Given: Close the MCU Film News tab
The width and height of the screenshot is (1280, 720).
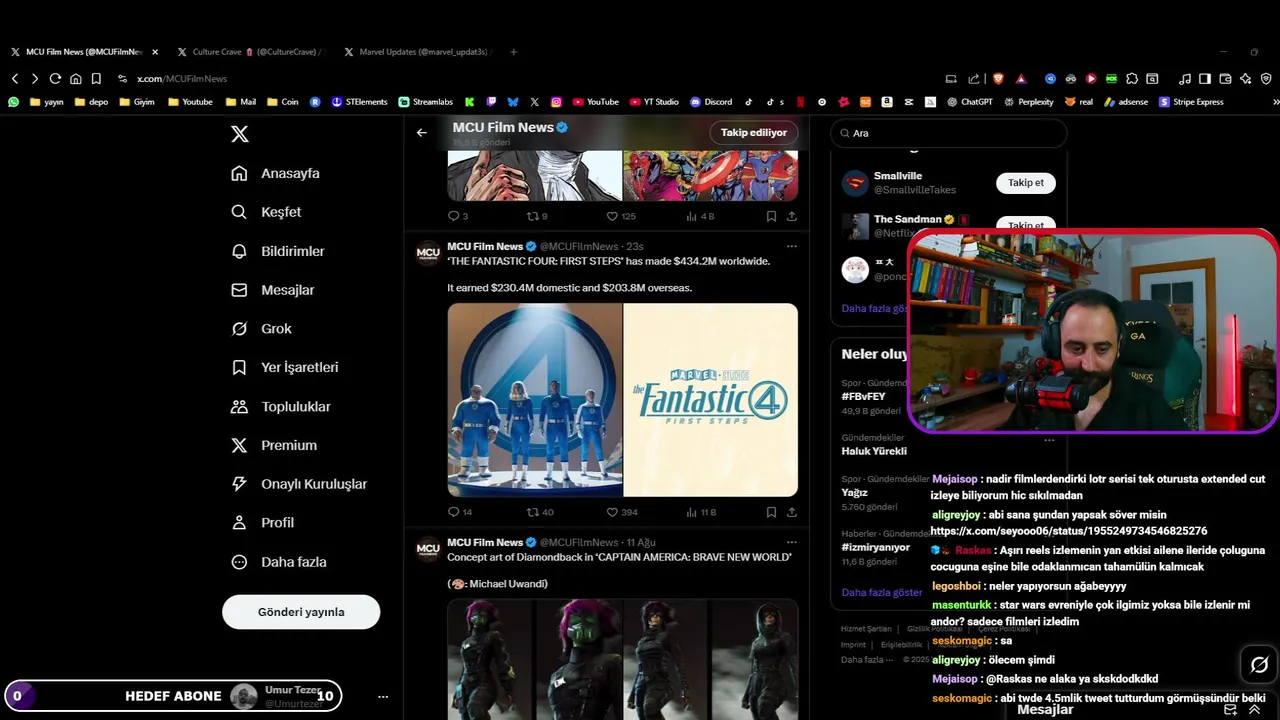Looking at the screenshot, I should click(155, 52).
